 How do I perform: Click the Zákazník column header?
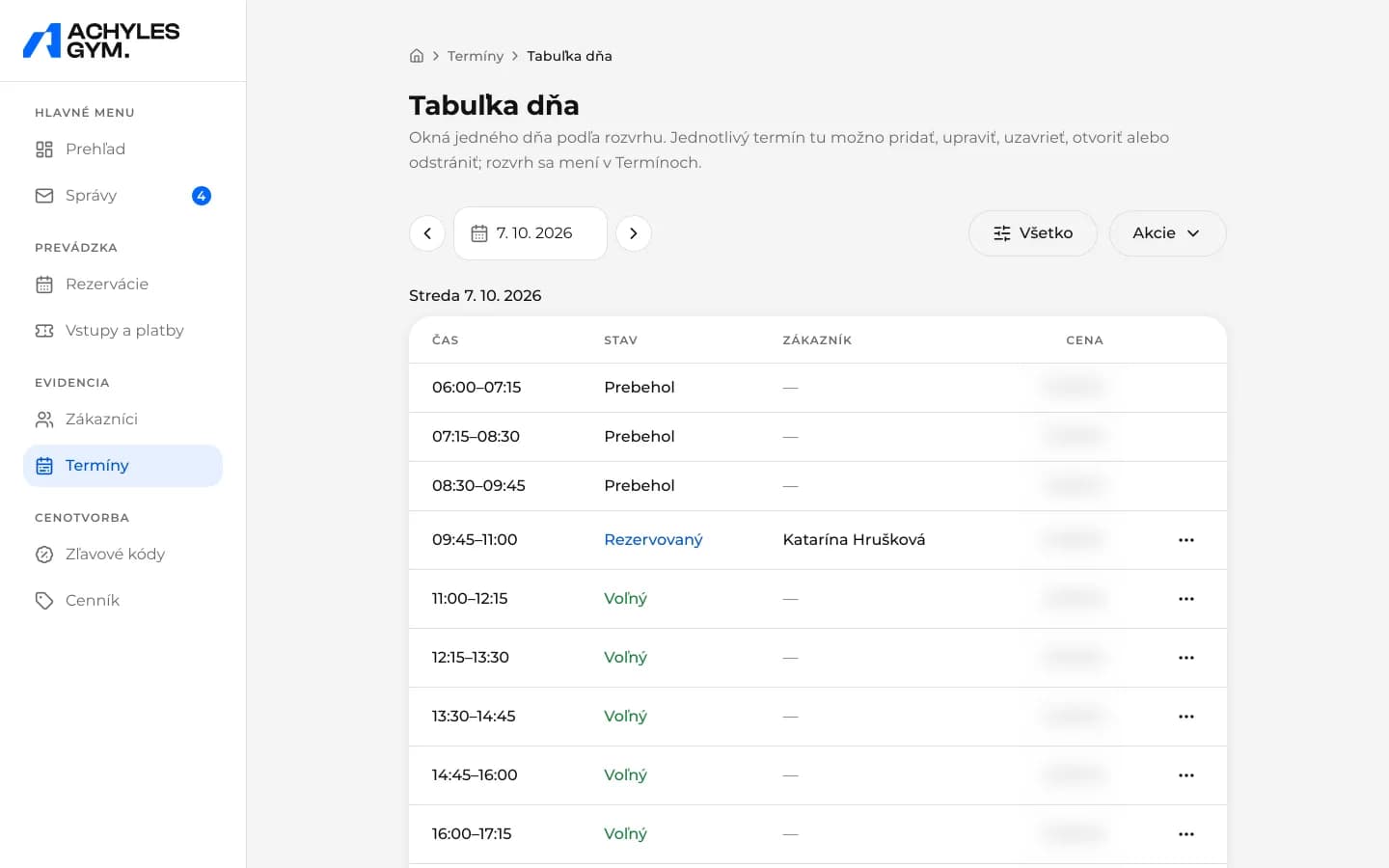click(817, 340)
